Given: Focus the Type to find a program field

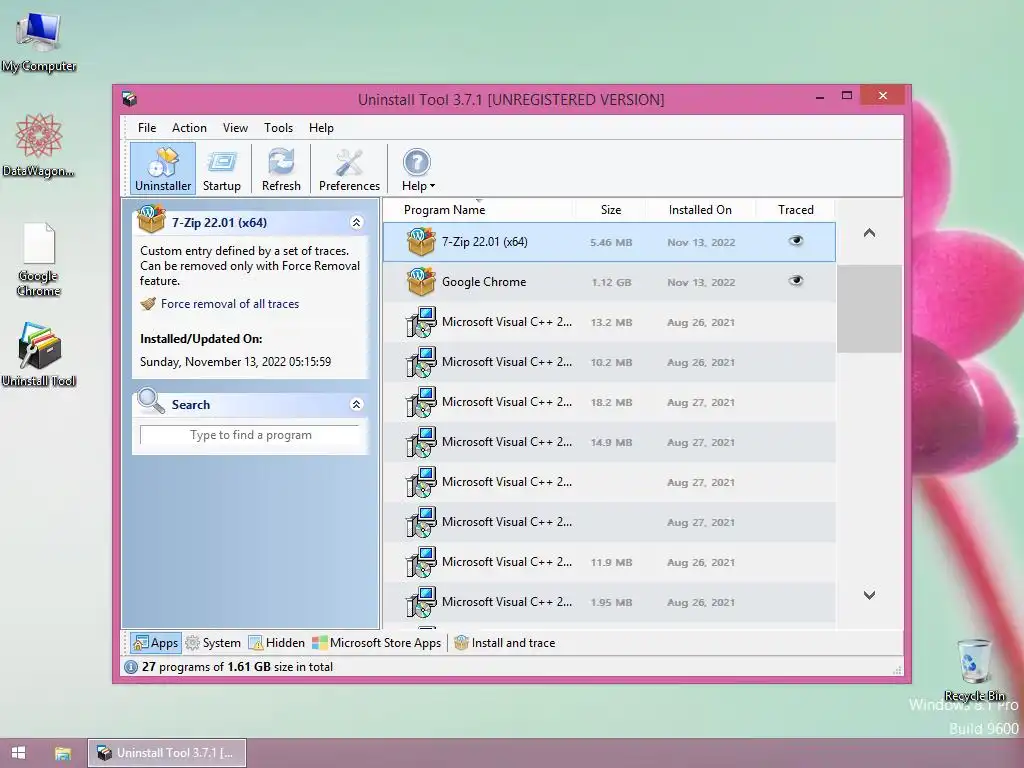Looking at the screenshot, I should 250,435.
